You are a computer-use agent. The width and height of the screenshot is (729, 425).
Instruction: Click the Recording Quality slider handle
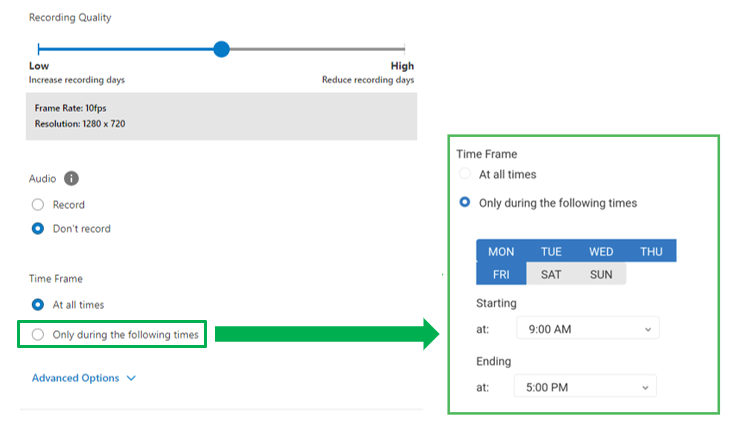pyautogui.click(x=221, y=49)
